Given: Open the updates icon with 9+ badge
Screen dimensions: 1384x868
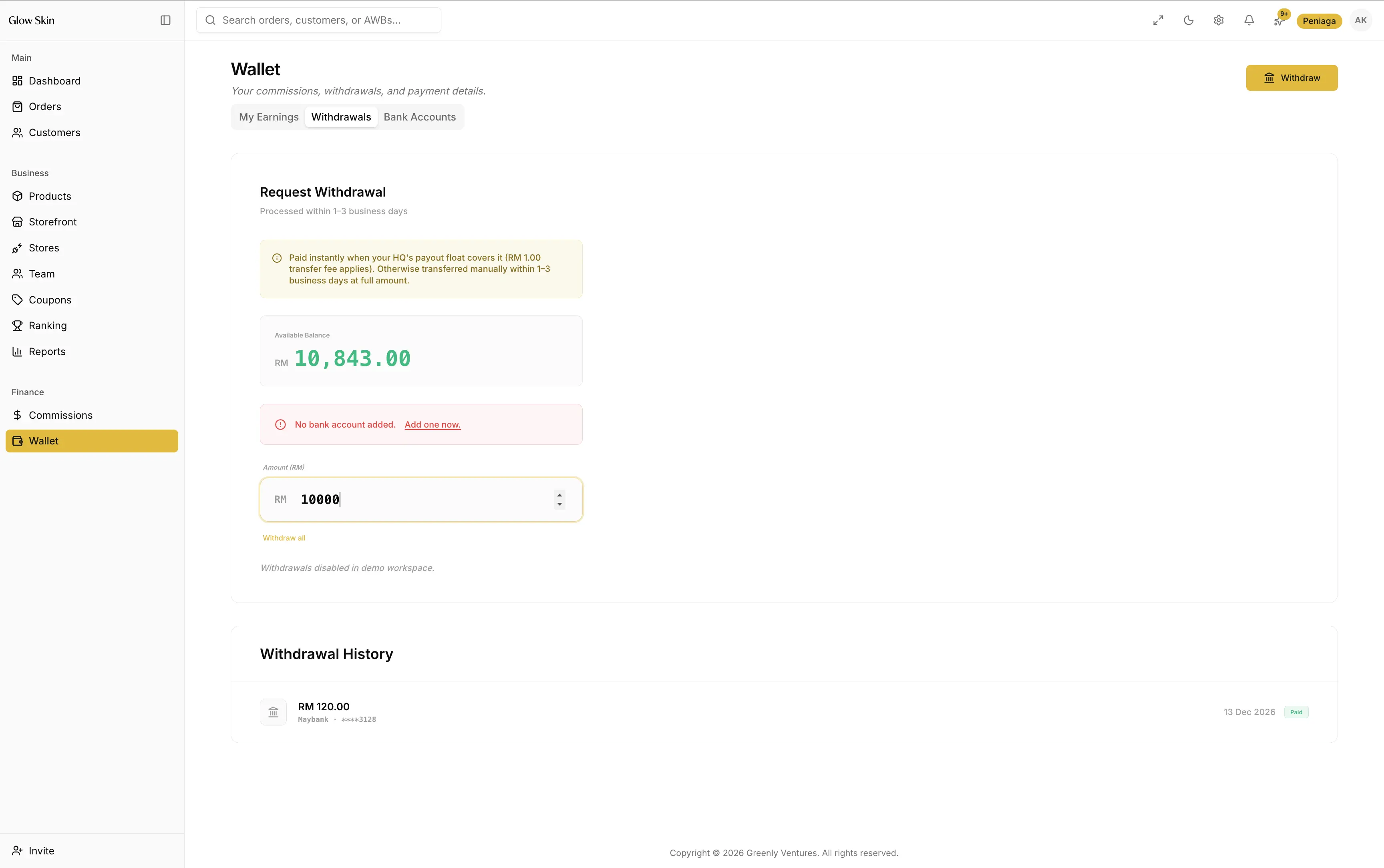Looking at the screenshot, I should [x=1279, y=20].
